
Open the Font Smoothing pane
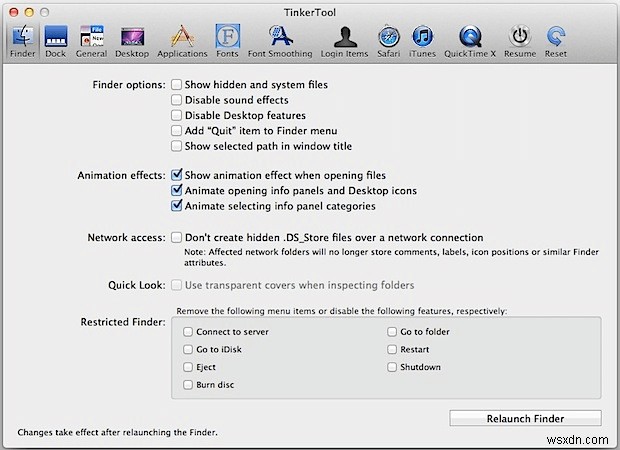[x=280, y=42]
